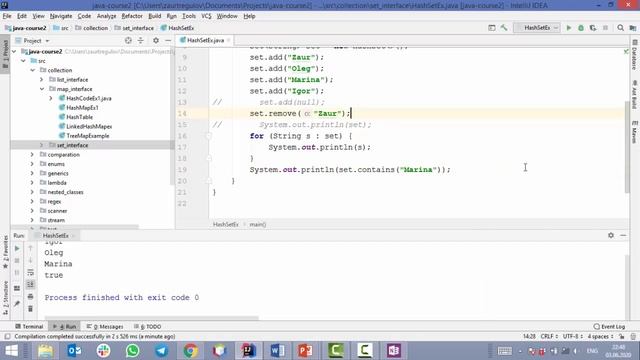Collapse the src folder
The height and width of the screenshot is (360, 640).
click(24, 61)
